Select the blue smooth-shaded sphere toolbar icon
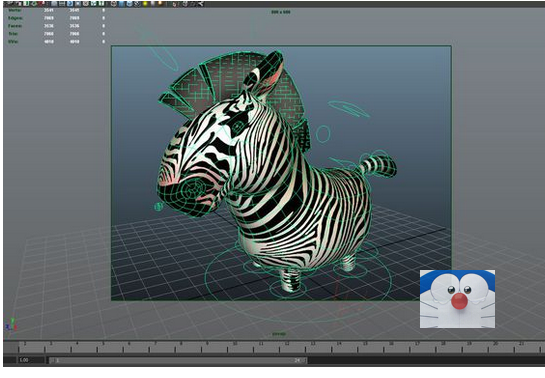Image resolution: width=545 pixels, height=378 pixels. (x=129, y=3)
